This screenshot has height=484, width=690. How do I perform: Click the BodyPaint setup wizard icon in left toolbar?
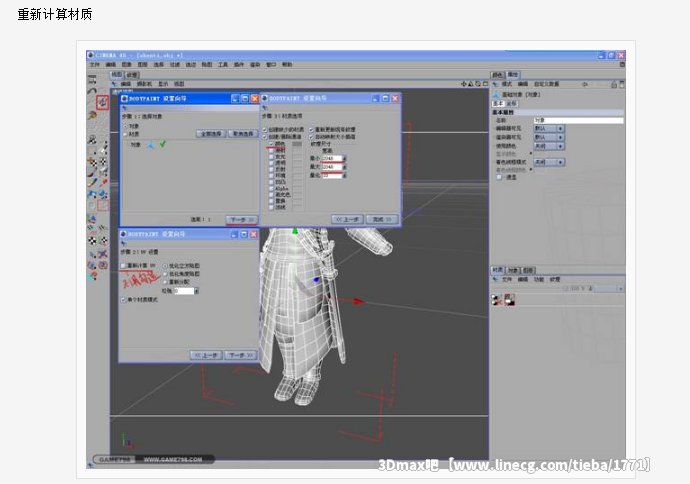pos(103,102)
